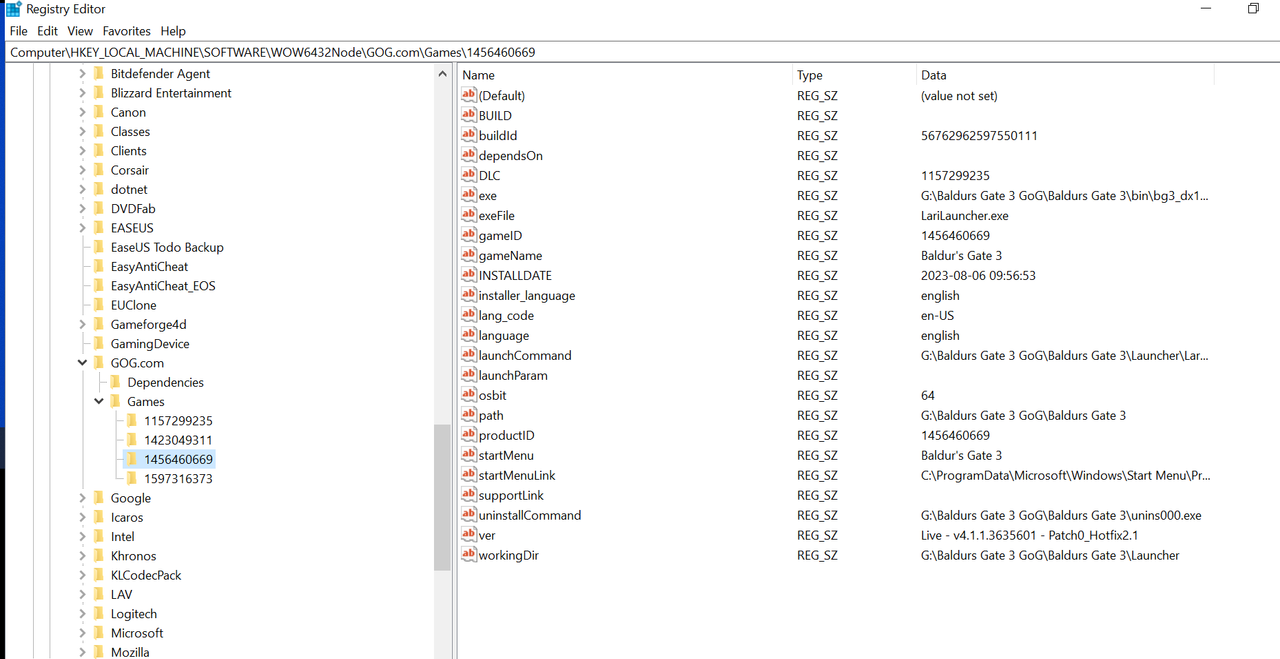Click the data 'LariLauncher.exe'
The width and height of the screenshot is (1280, 659).
(964, 215)
